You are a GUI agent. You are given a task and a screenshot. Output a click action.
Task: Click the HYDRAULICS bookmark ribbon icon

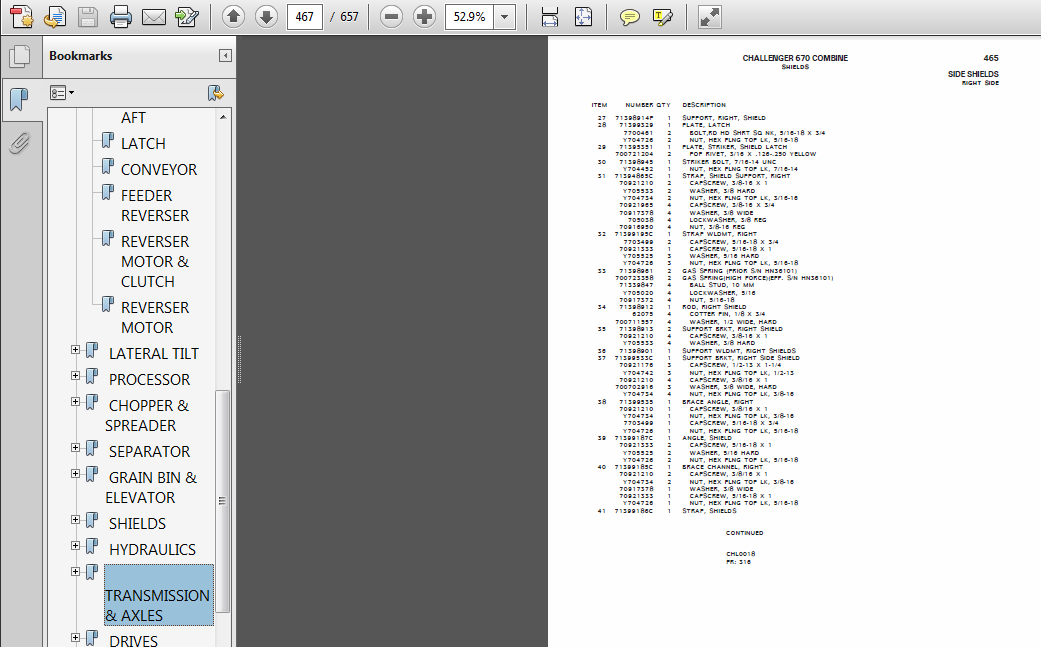click(x=92, y=546)
